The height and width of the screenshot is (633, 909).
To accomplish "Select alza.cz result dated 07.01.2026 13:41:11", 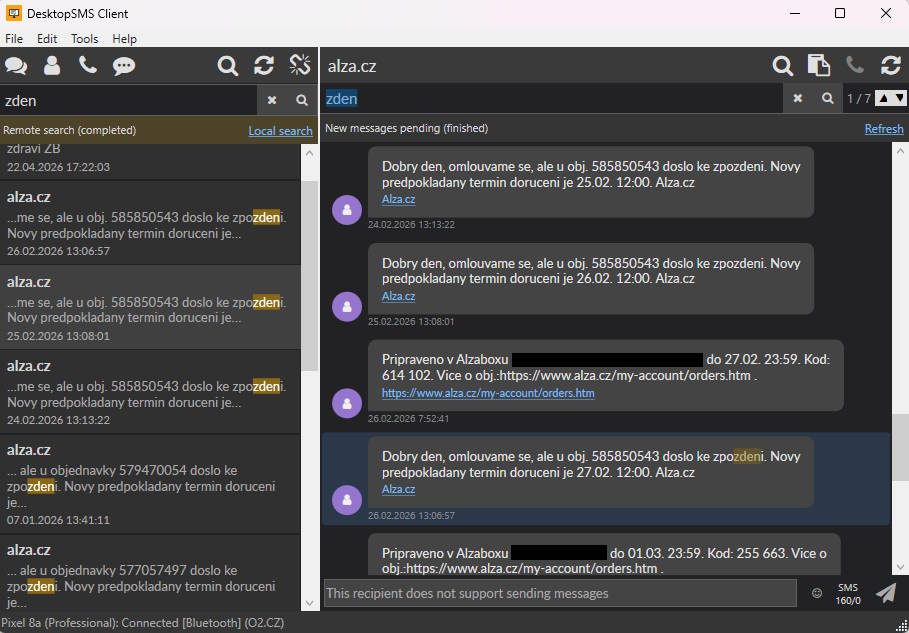I will coord(150,484).
